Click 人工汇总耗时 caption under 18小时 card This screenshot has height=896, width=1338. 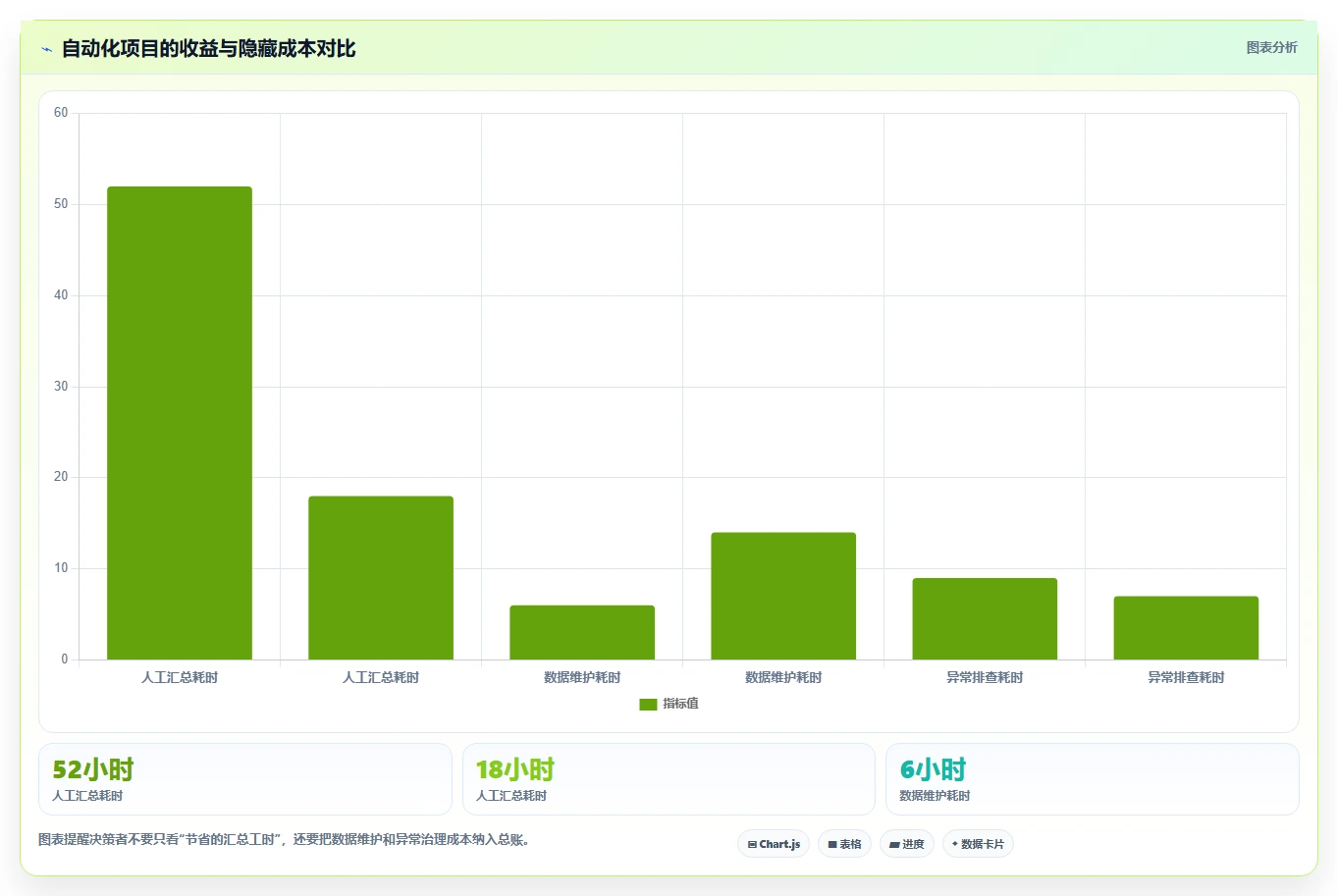pos(511,796)
